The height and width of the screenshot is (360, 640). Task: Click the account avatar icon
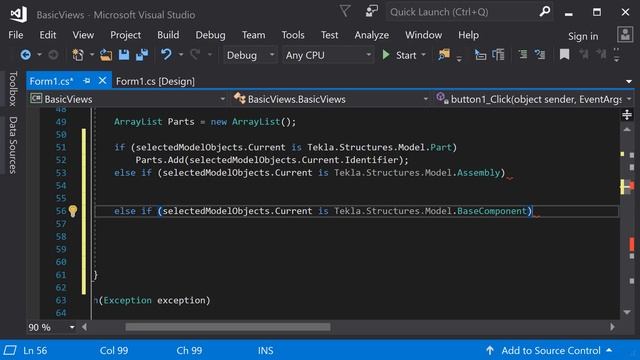(625, 35)
